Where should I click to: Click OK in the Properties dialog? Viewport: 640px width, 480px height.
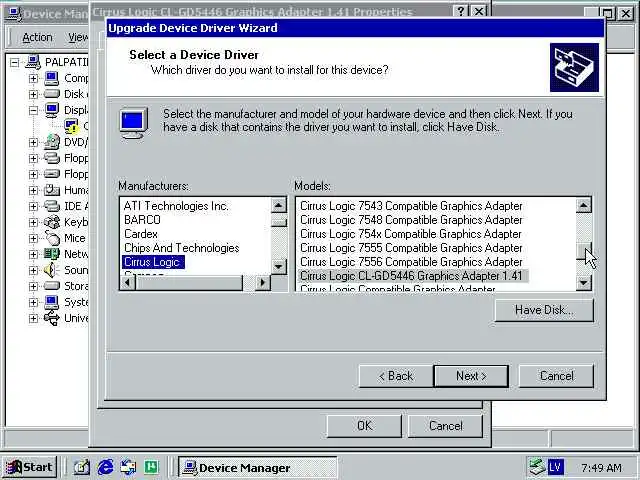(364, 426)
